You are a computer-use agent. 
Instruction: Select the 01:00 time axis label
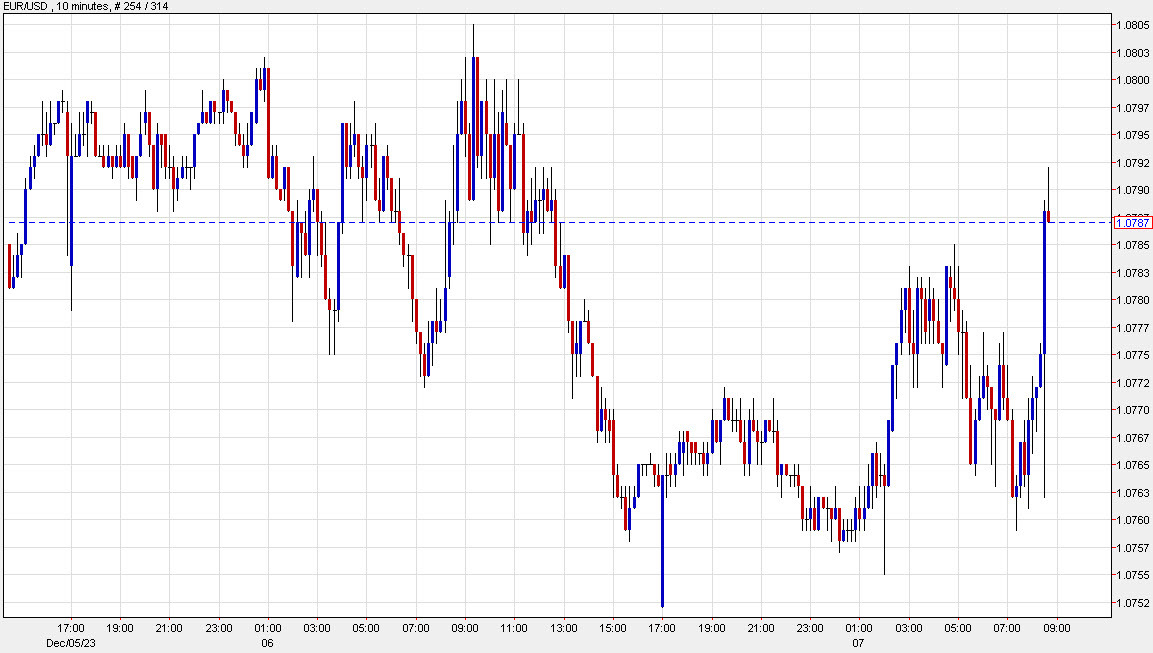pyautogui.click(x=267, y=630)
